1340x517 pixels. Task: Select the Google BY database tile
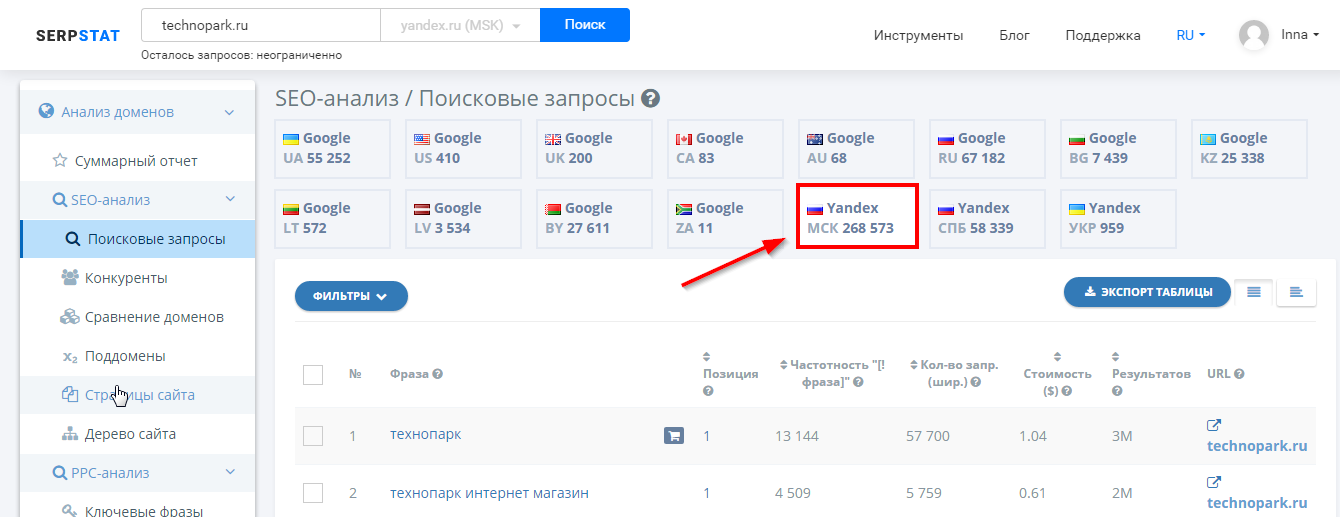594,219
